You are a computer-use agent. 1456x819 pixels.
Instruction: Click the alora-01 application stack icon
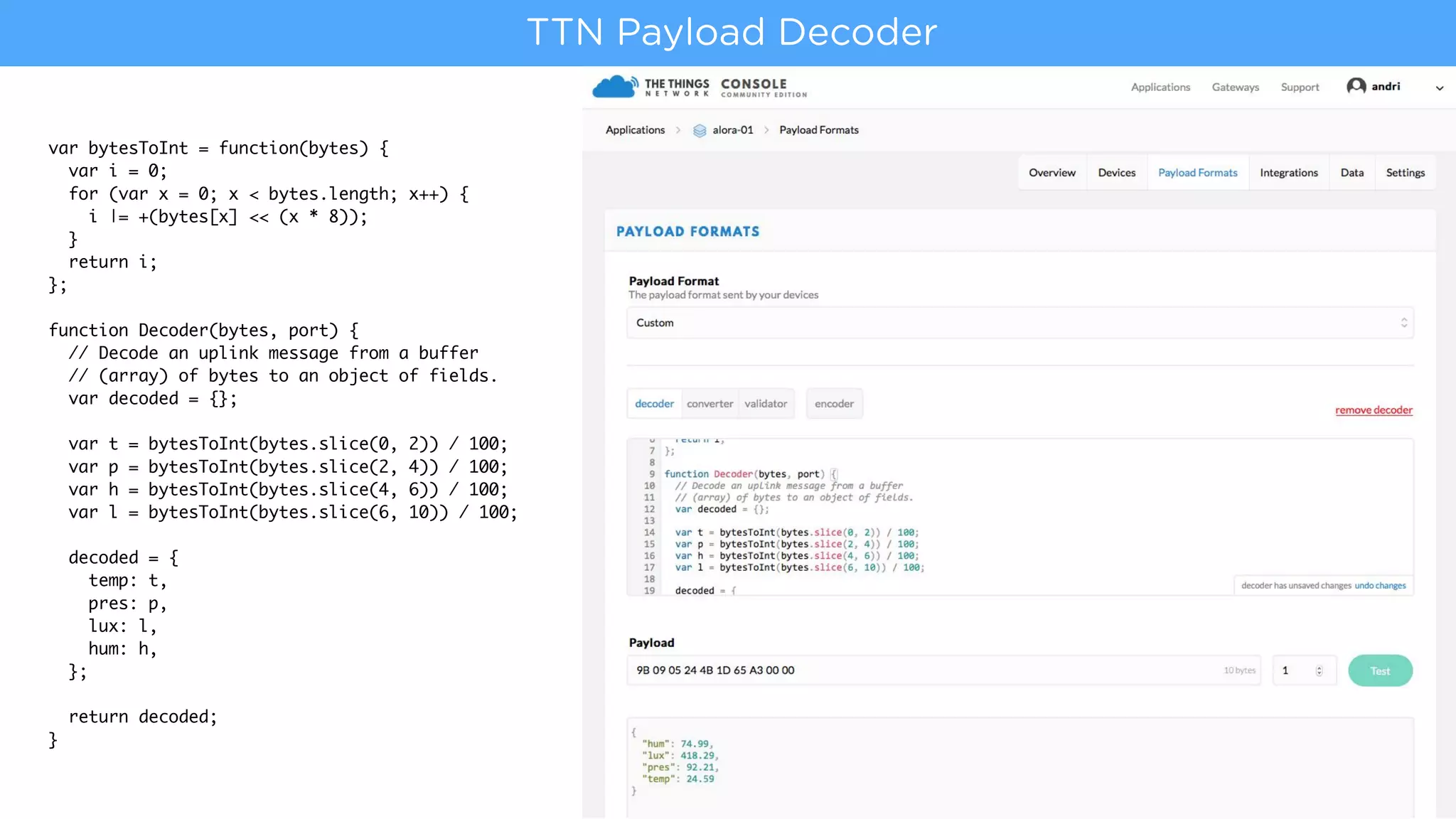coord(700,130)
